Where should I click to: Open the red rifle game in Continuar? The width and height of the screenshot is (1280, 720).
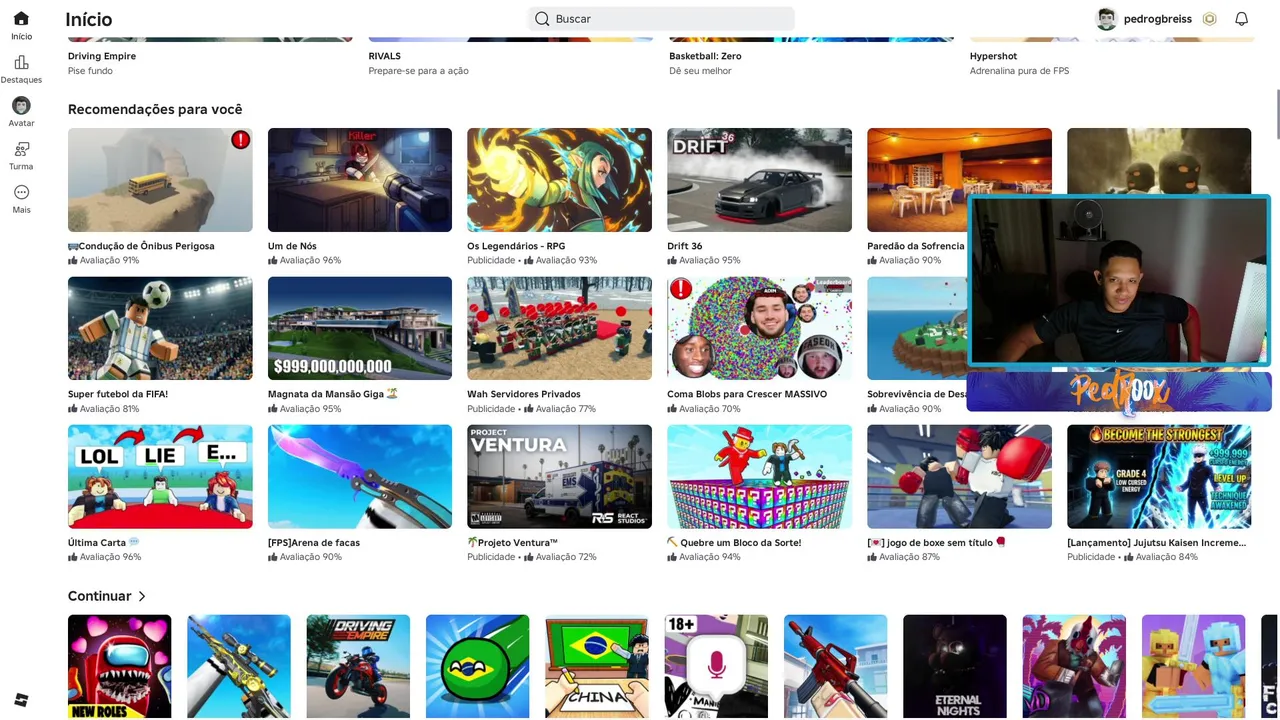click(835, 666)
